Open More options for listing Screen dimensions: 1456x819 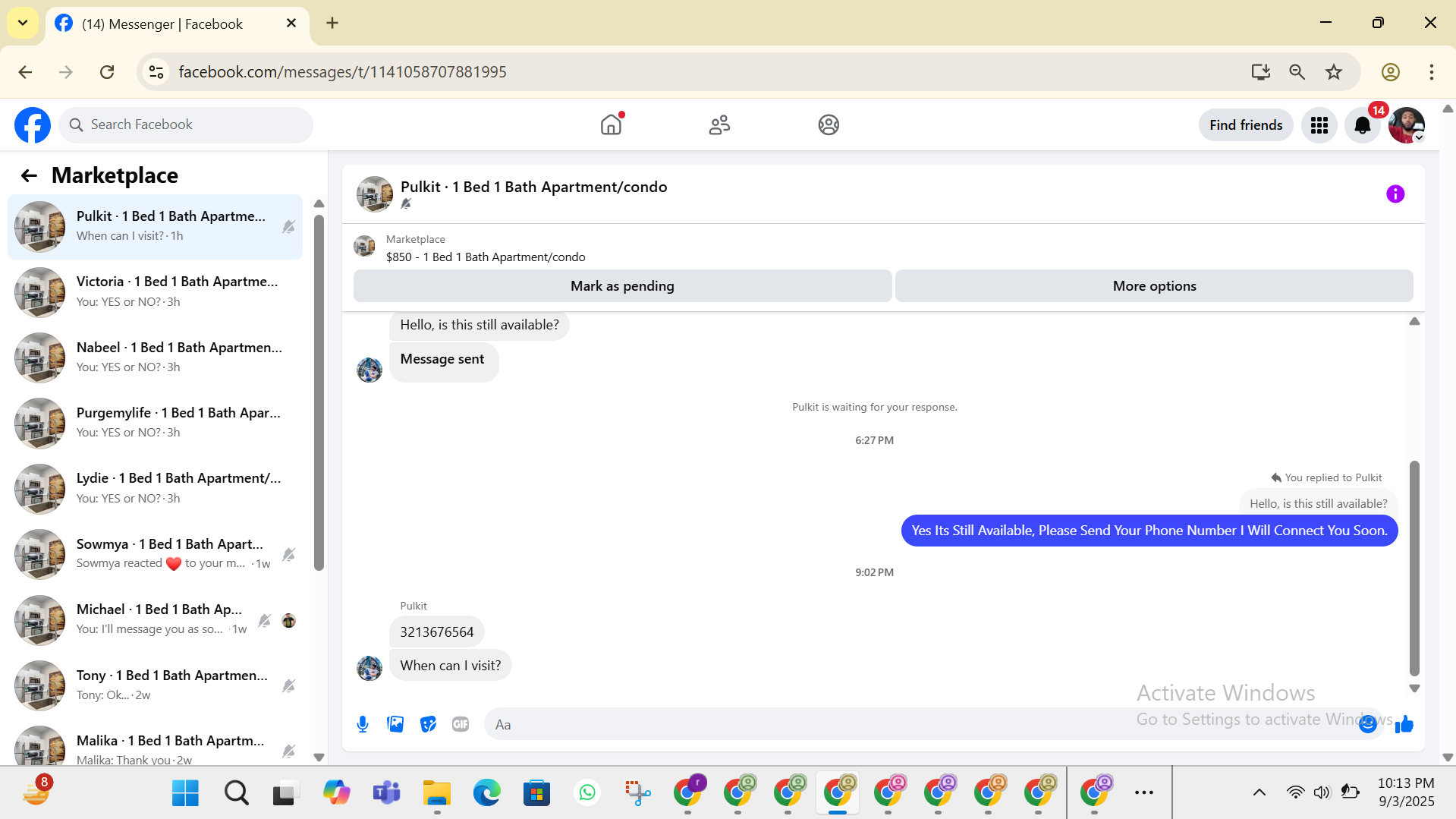[1154, 286]
